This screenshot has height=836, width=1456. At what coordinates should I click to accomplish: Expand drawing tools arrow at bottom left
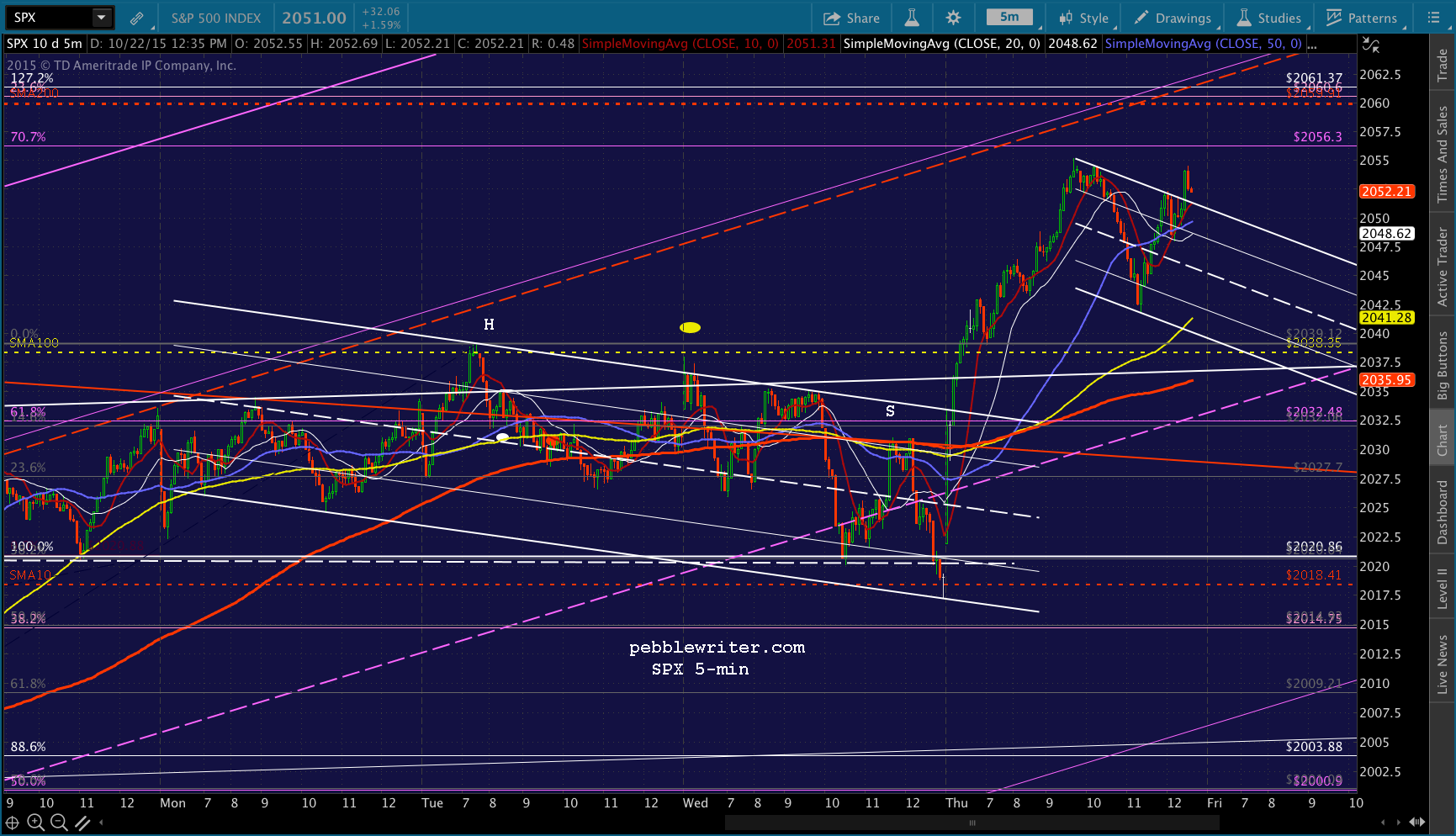point(103,823)
